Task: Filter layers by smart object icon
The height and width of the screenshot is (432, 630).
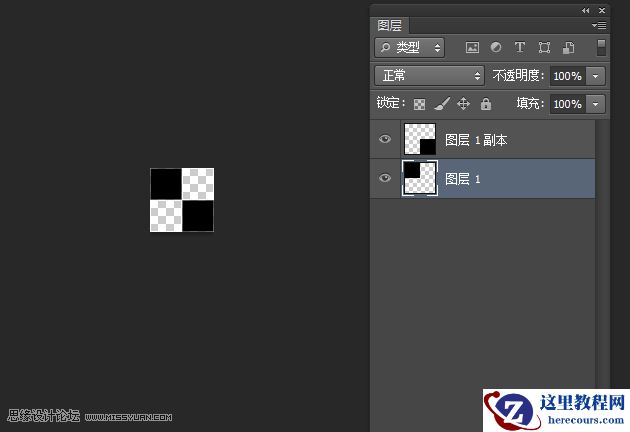Action: point(568,47)
